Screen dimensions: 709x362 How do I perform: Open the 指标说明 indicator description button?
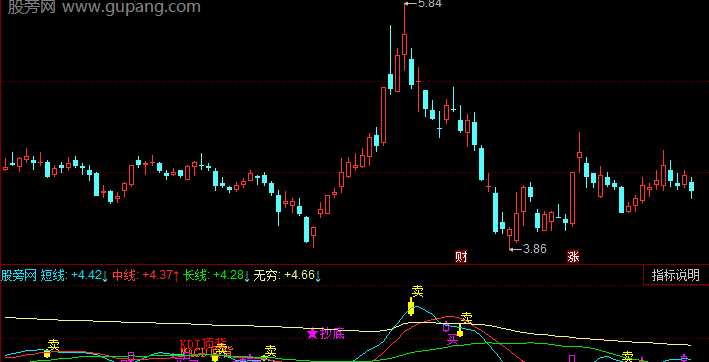pyautogui.click(x=676, y=275)
